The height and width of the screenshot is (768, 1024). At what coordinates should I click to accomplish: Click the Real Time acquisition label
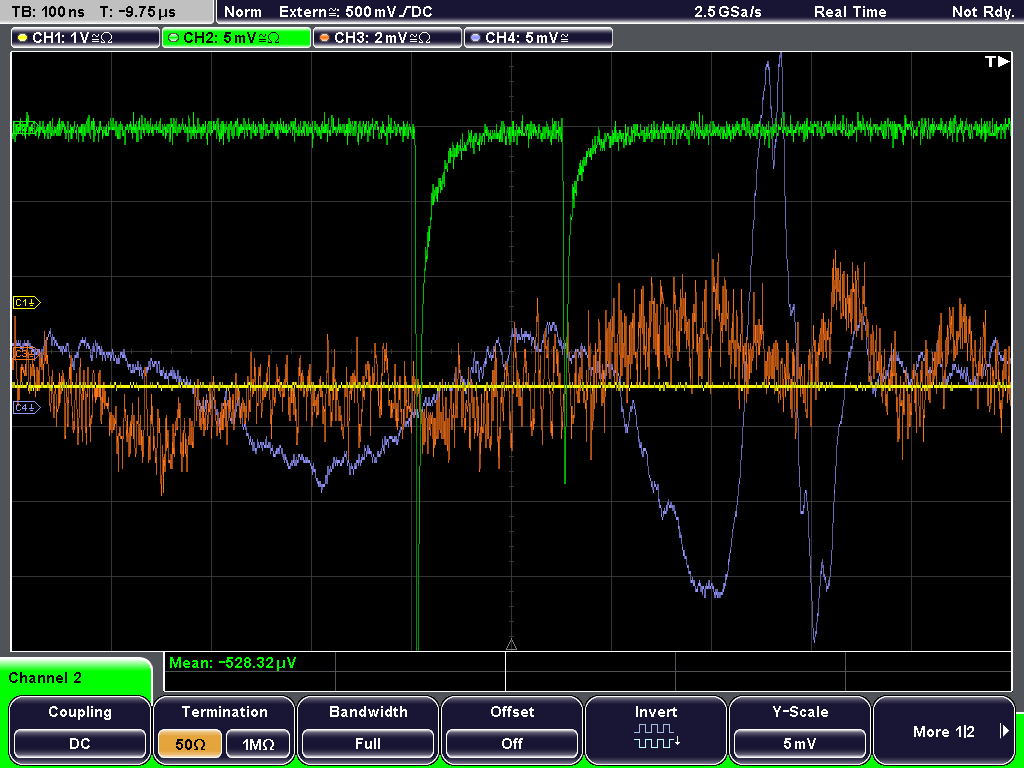click(850, 12)
